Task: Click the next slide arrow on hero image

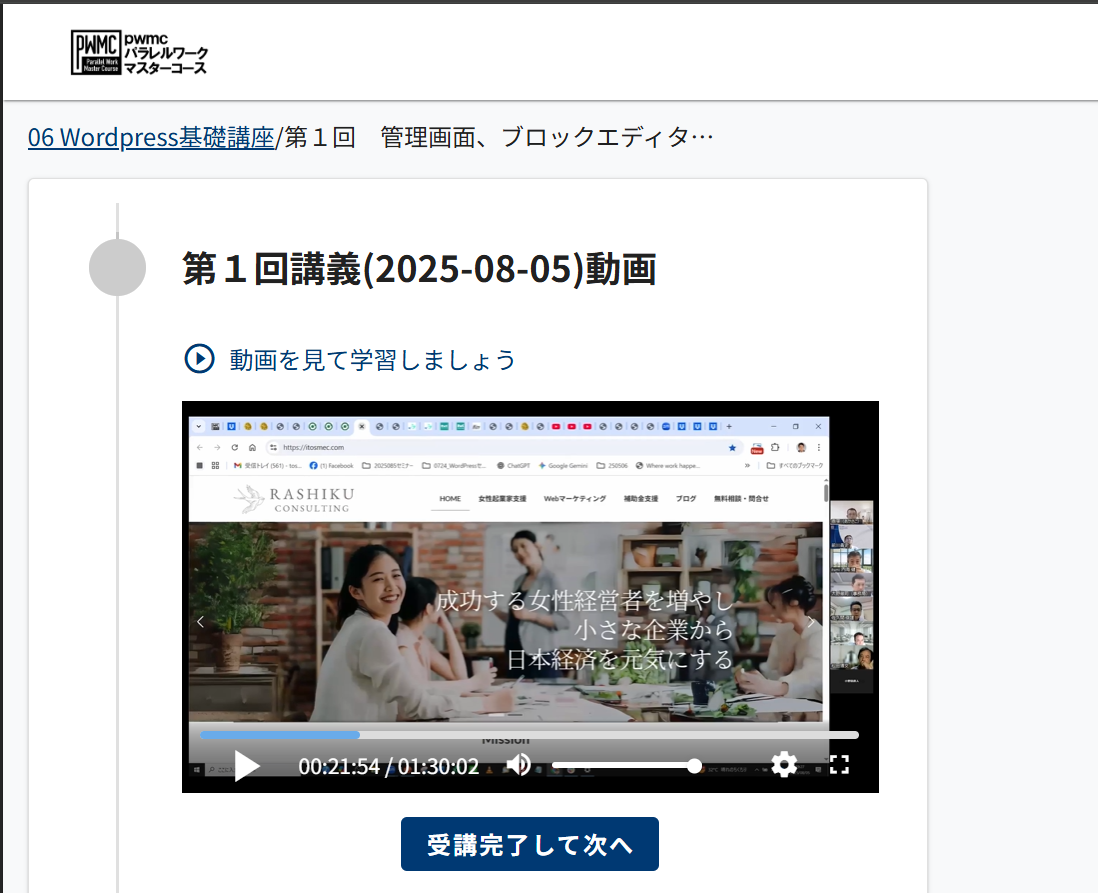Action: tap(811, 622)
